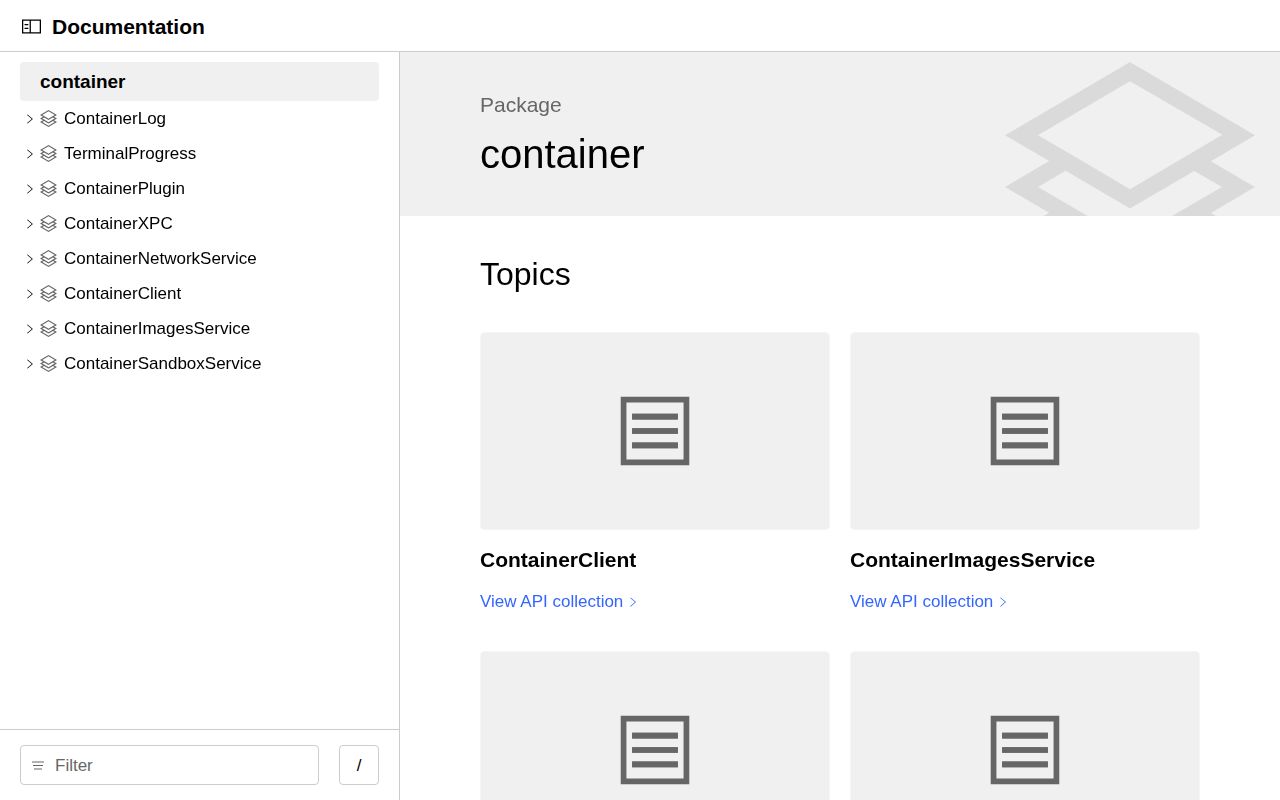The height and width of the screenshot is (800, 1280).
Task: Open ContainerNetworkService in the sidebar
Action: coord(160,259)
